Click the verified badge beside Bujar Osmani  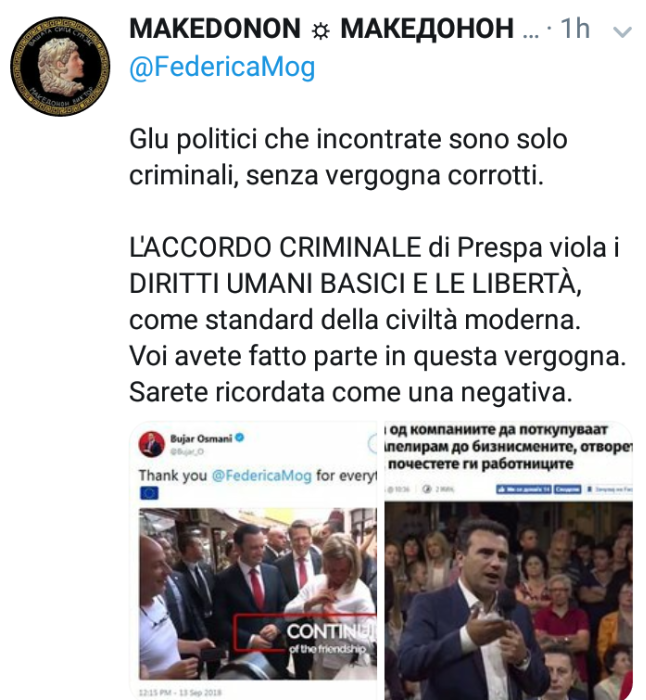(x=240, y=438)
